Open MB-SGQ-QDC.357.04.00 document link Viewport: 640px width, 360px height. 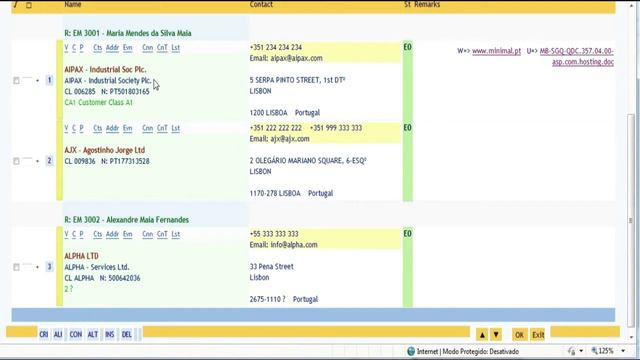[x=576, y=51]
